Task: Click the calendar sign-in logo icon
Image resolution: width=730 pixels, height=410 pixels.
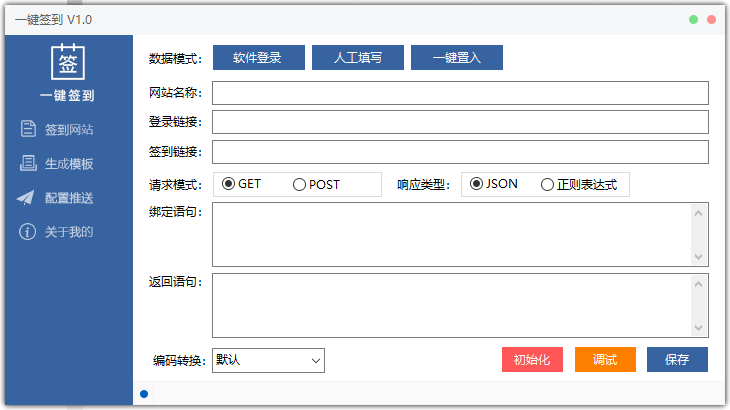Action: [67, 62]
